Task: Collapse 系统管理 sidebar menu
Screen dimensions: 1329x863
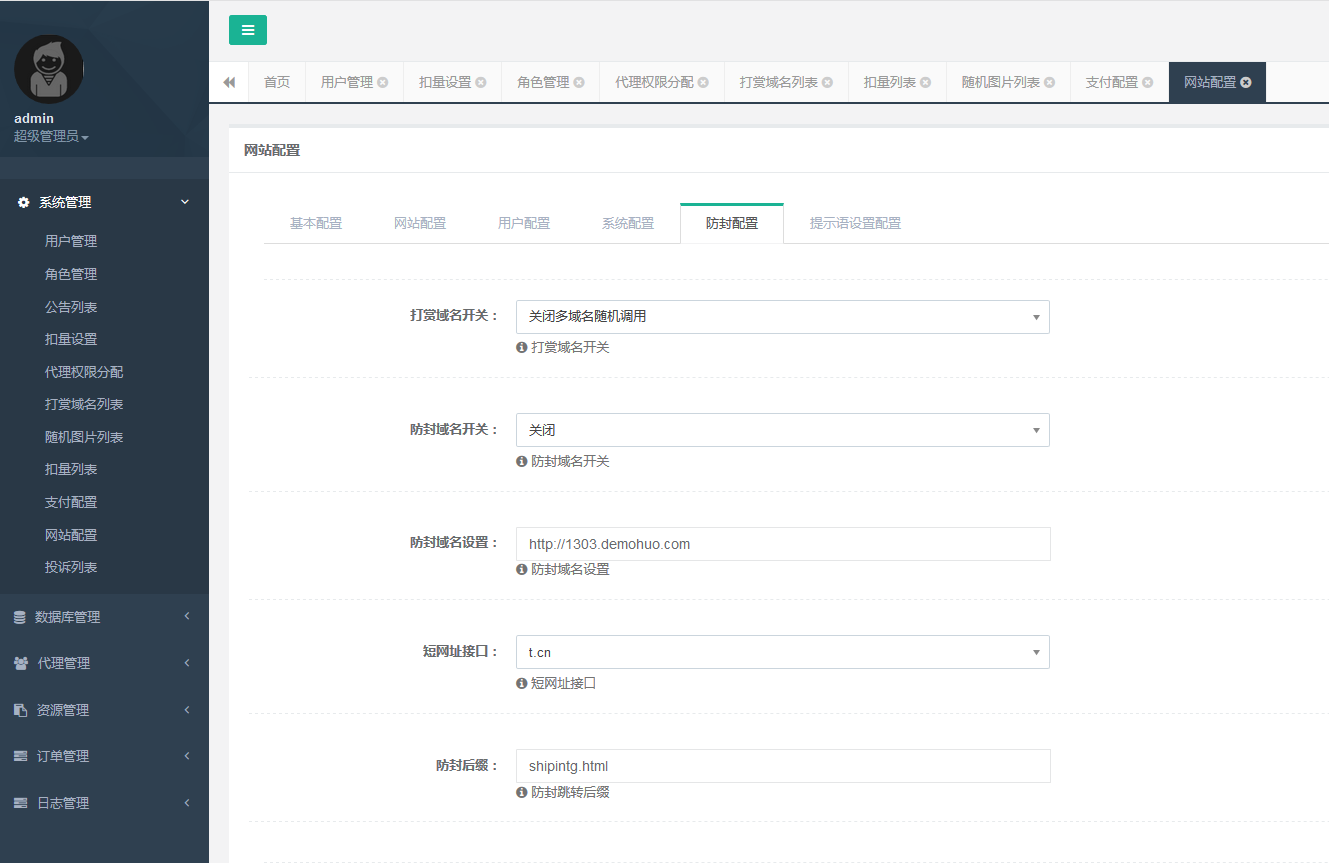Action: [104, 202]
